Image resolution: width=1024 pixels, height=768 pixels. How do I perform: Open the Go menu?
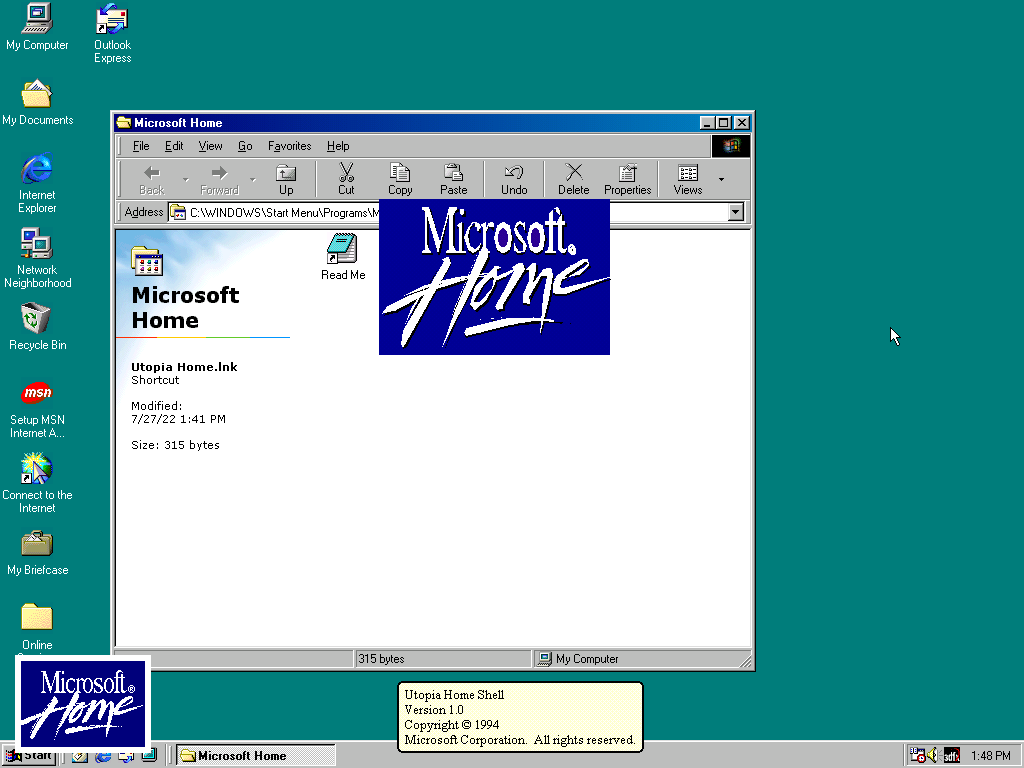click(245, 146)
